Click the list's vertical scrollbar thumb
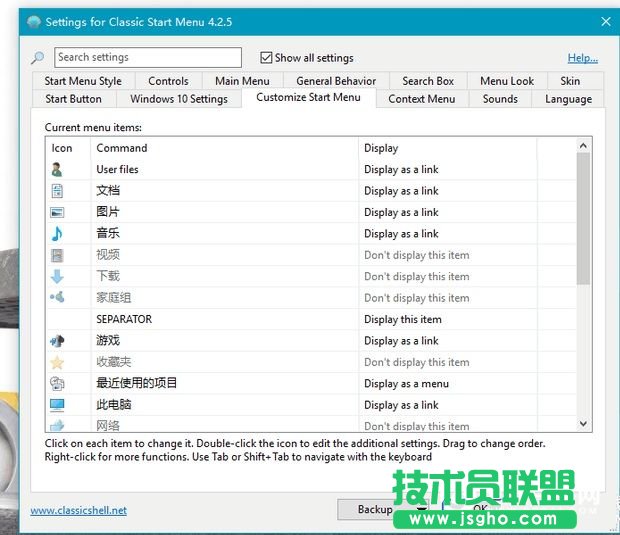This screenshot has width=620, height=535. click(583, 219)
